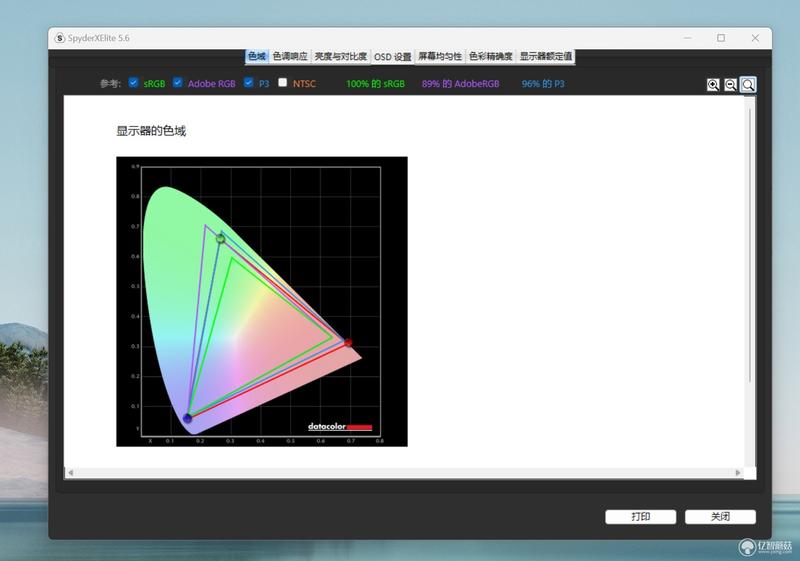Click the 显示器的色域 heading
Viewport: 800px width, 561px height.
click(151, 131)
